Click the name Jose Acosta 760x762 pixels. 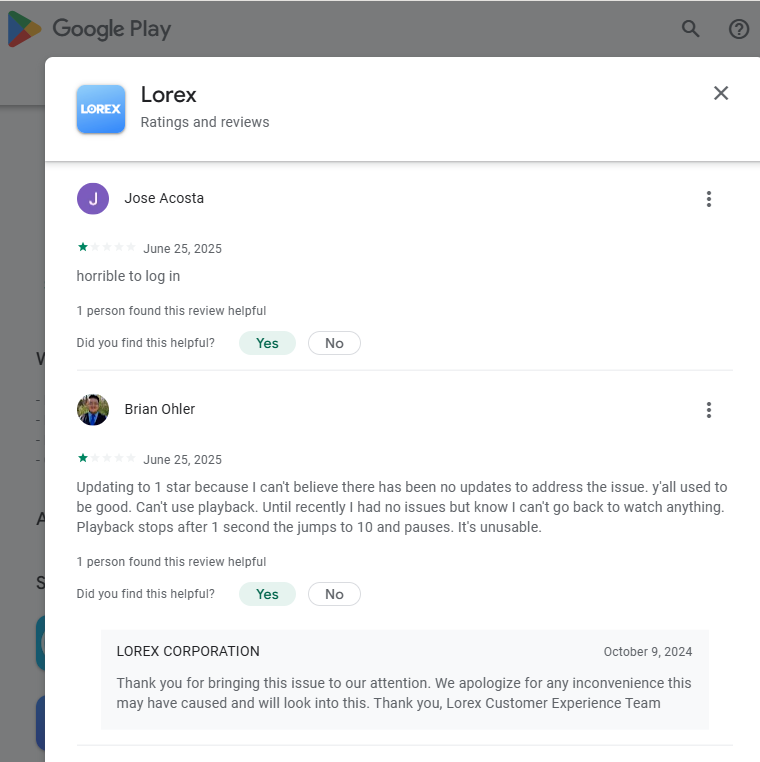[x=164, y=198]
